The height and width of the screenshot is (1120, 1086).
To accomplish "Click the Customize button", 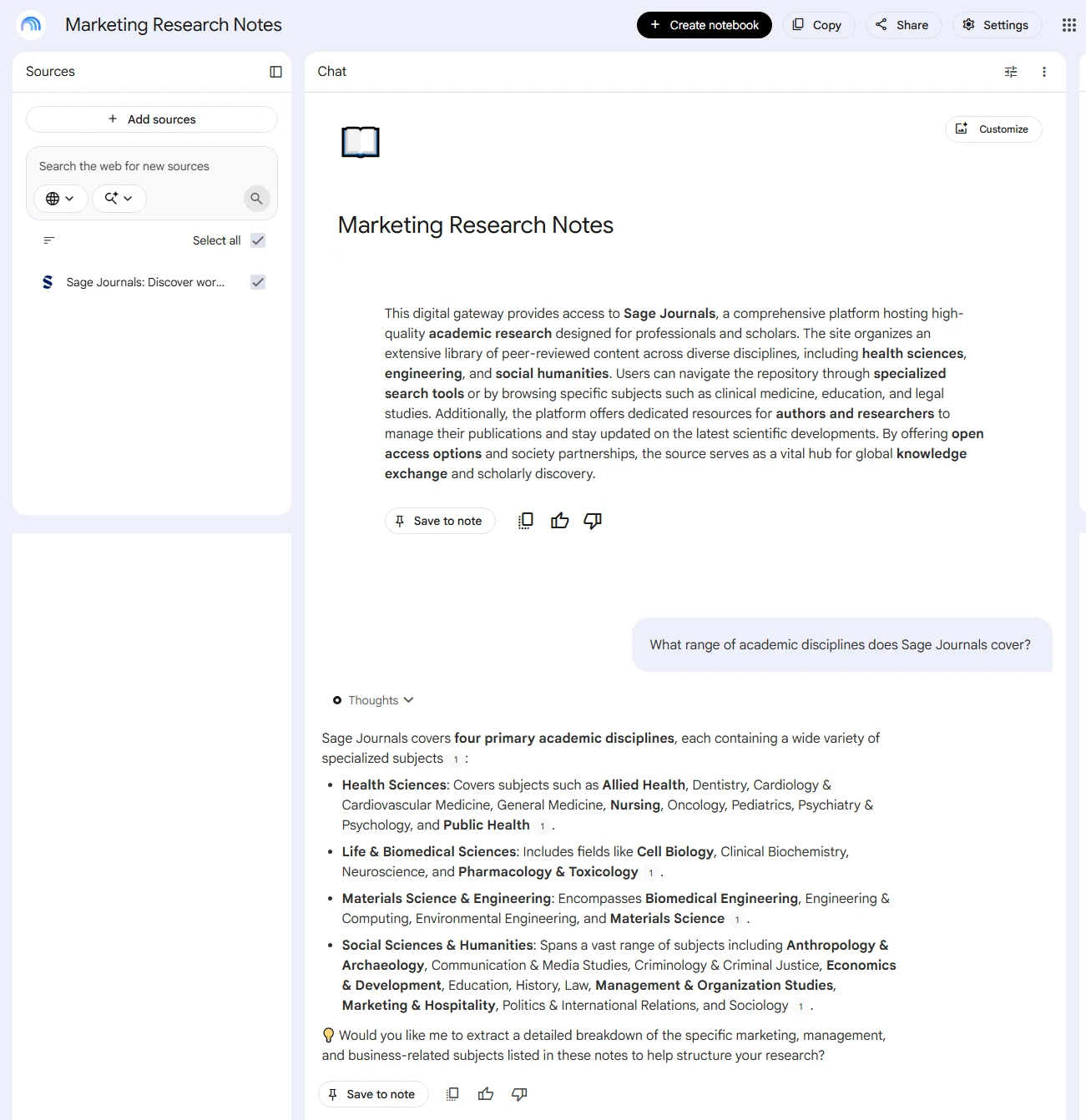I will click(993, 129).
